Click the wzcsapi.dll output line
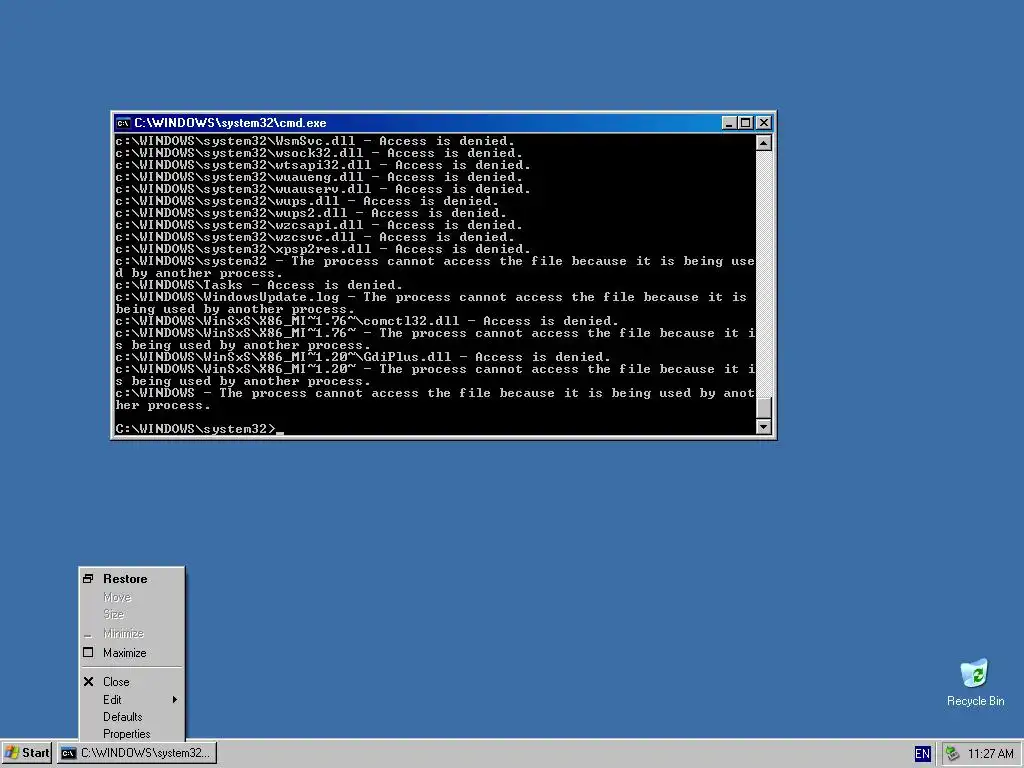1024x768 pixels. [319, 225]
